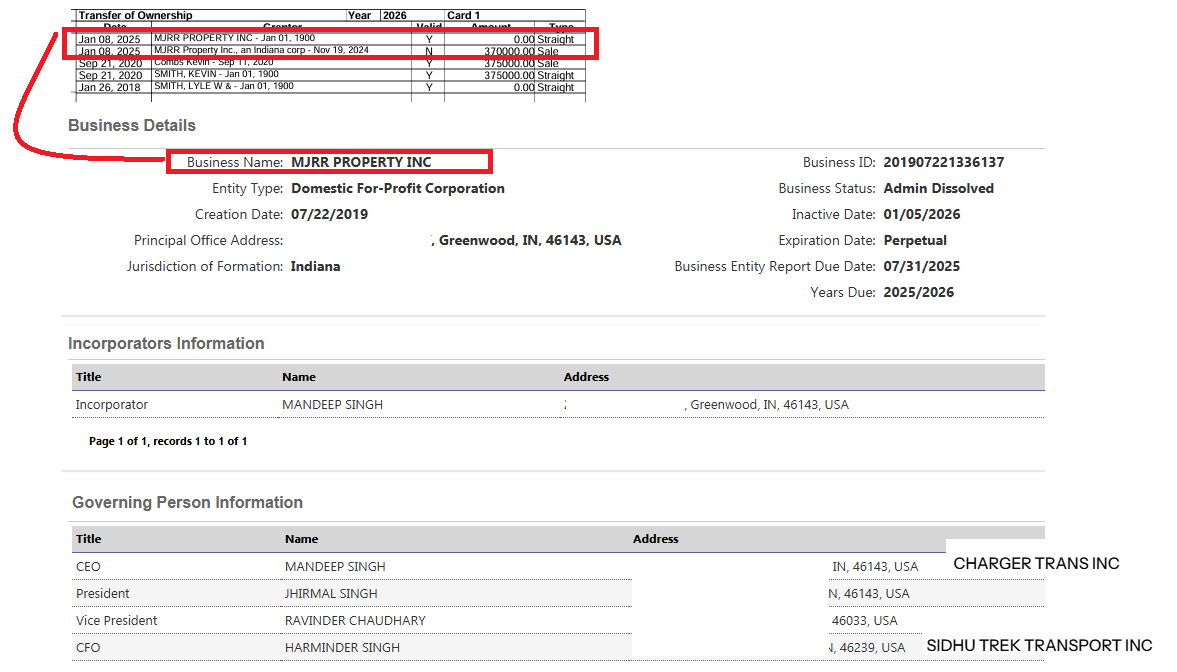1177x672 pixels.
Task: Click CEO address IN, 46143, USA
Action: click(x=875, y=567)
